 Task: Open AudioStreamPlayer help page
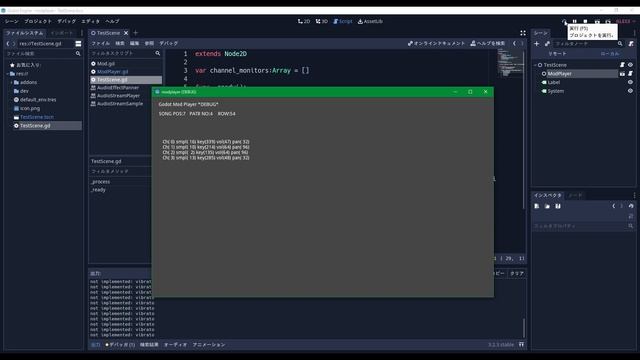118,96
